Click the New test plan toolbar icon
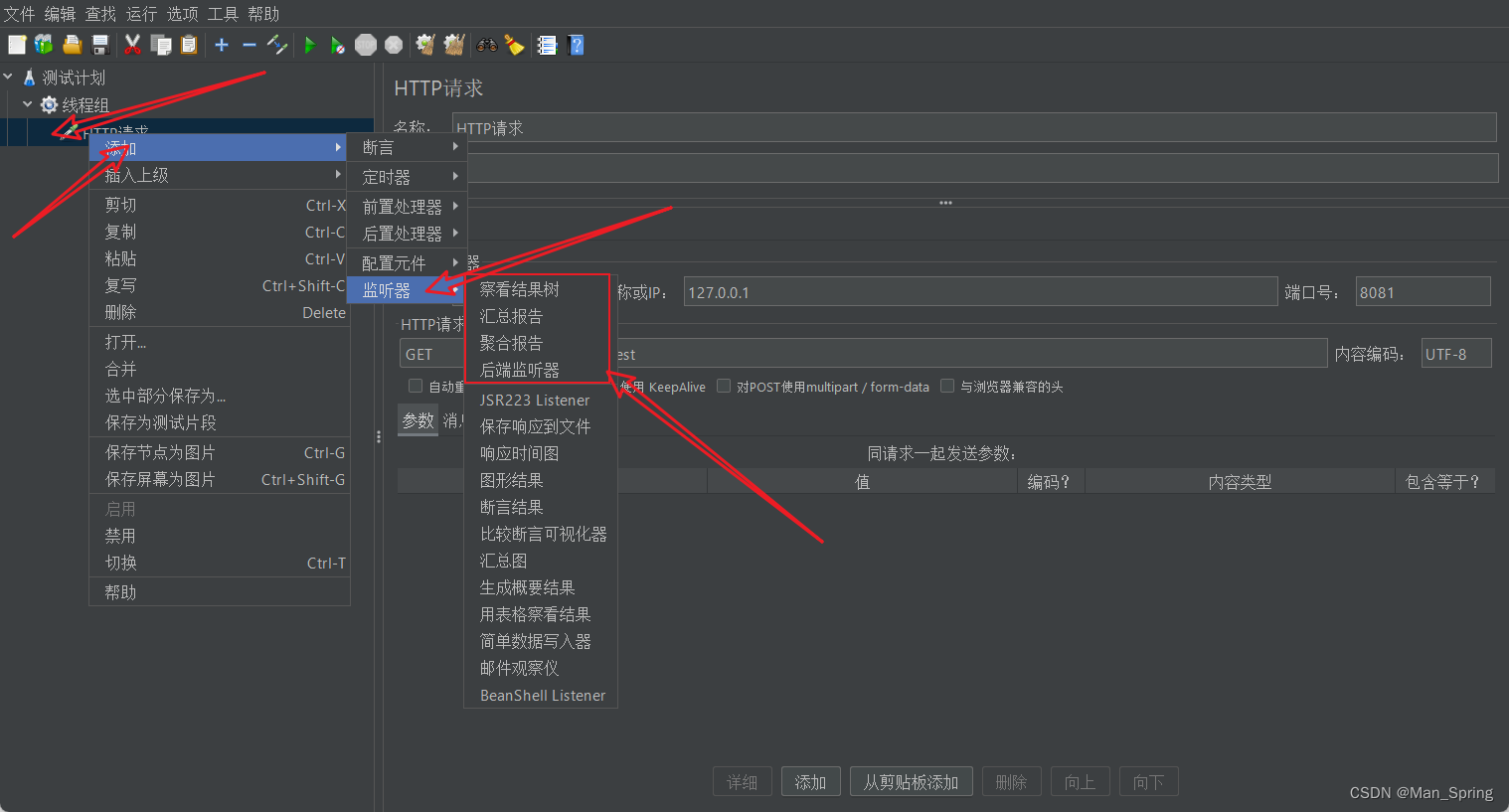1509x812 pixels. 17,45
